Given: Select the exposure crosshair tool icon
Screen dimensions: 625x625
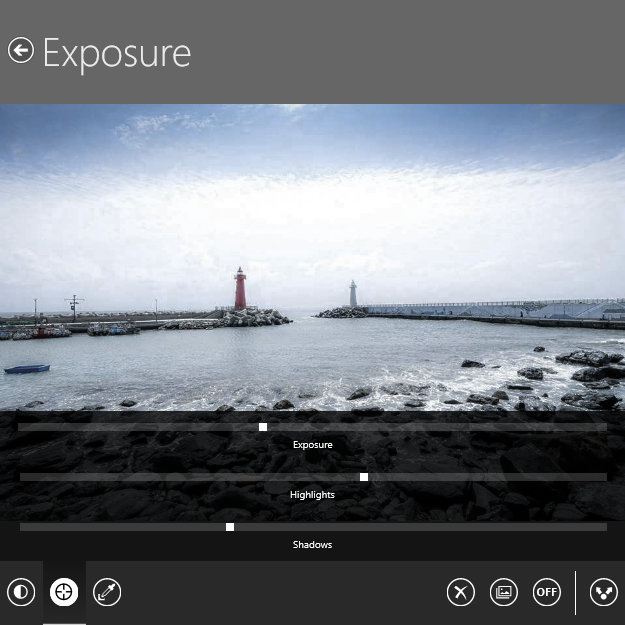Looking at the screenshot, I should point(64,592).
